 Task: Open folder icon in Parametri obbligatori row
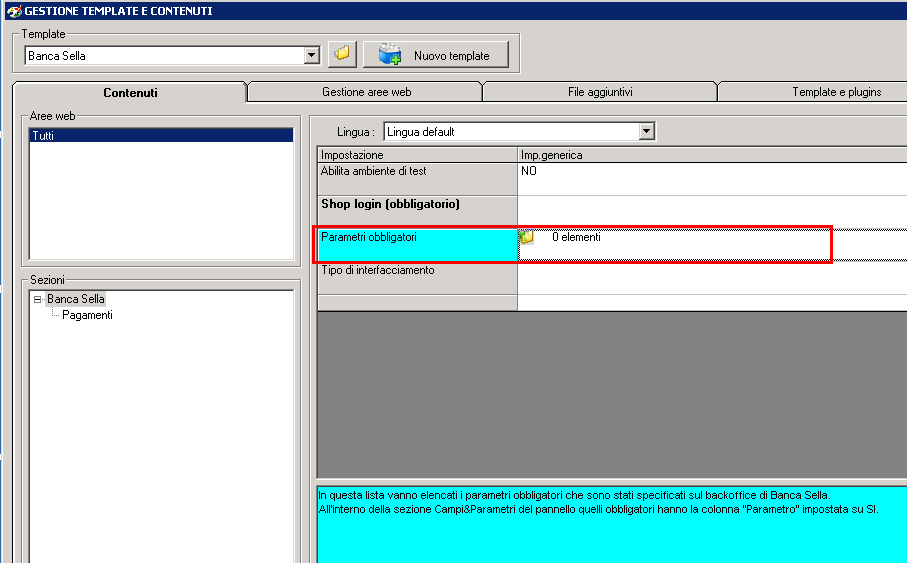pos(527,237)
